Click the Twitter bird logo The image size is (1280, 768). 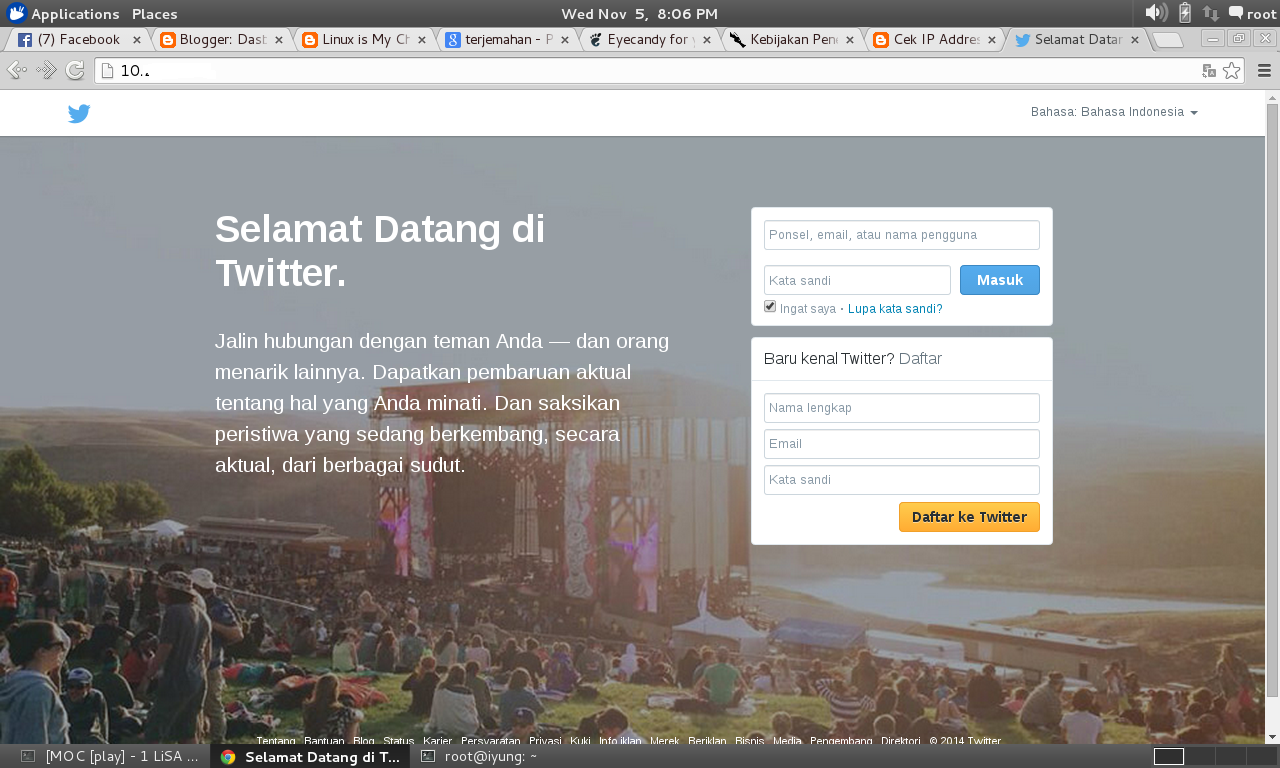tap(78, 113)
